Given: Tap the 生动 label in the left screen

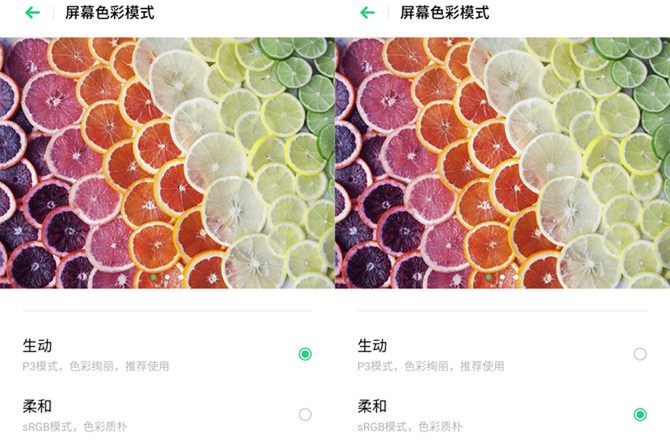Looking at the screenshot, I should pos(37,345).
